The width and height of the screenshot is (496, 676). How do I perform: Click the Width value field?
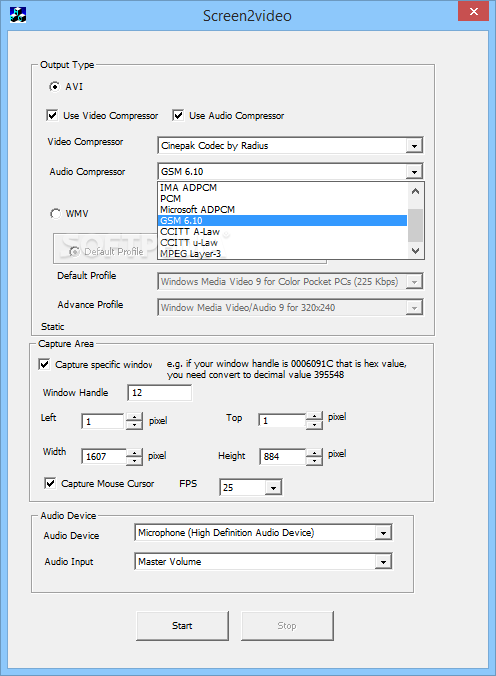[104, 457]
